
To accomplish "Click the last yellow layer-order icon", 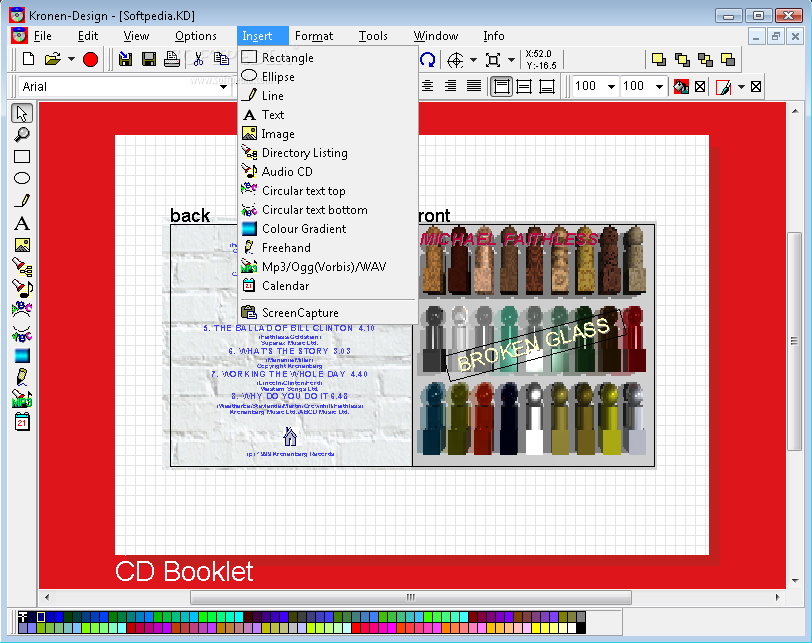I will coord(728,60).
